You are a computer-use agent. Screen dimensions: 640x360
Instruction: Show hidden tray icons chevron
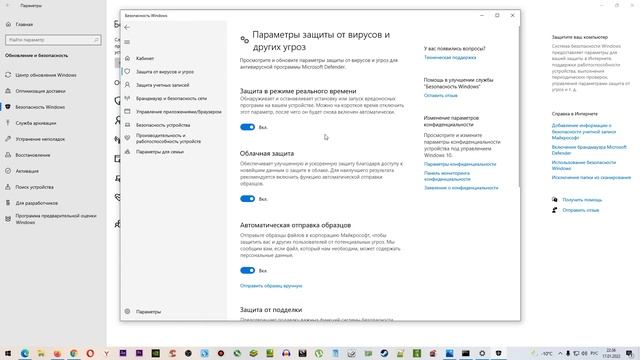(x=560, y=353)
